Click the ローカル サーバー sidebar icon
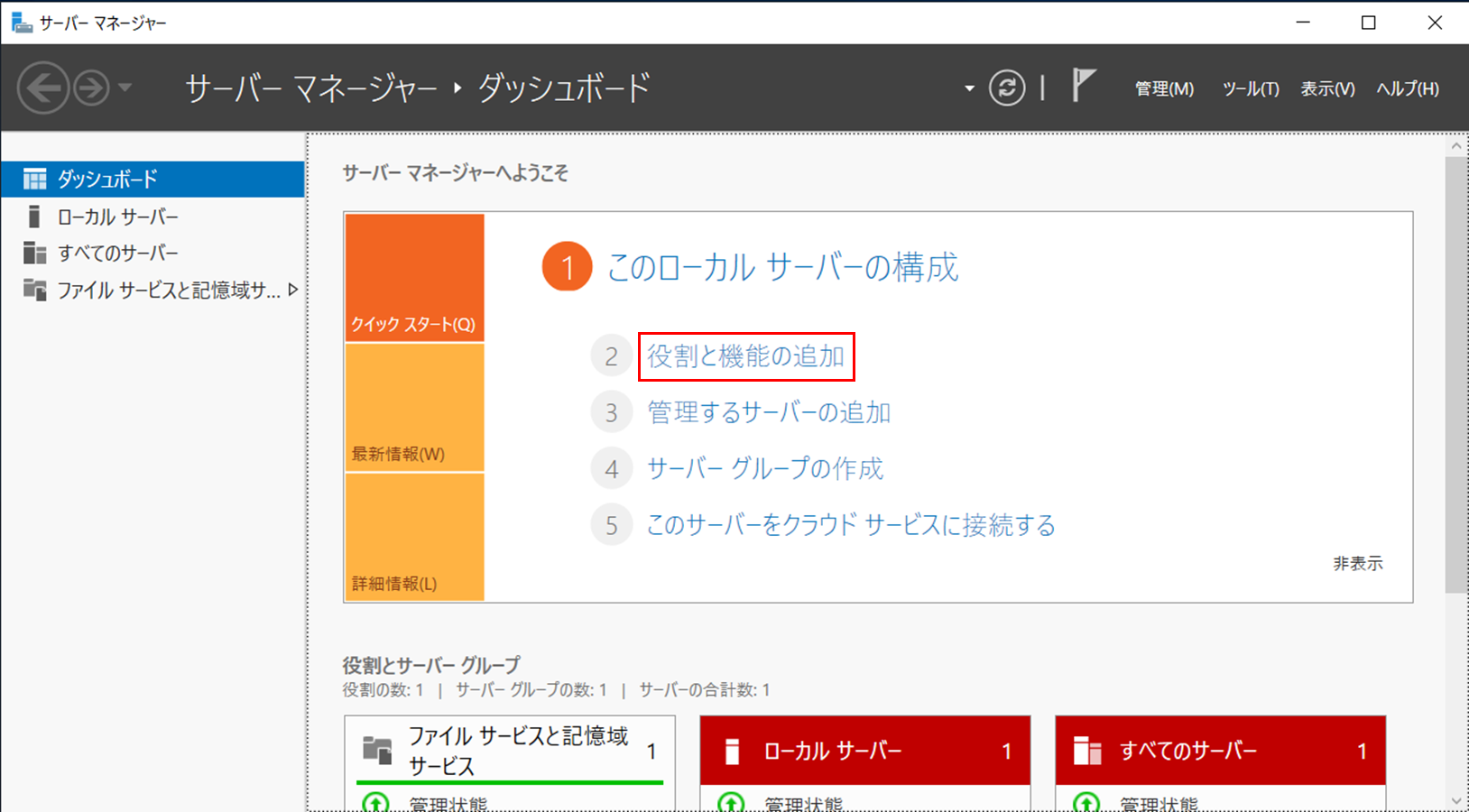The width and height of the screenshot is (1469, 812). 34,217
